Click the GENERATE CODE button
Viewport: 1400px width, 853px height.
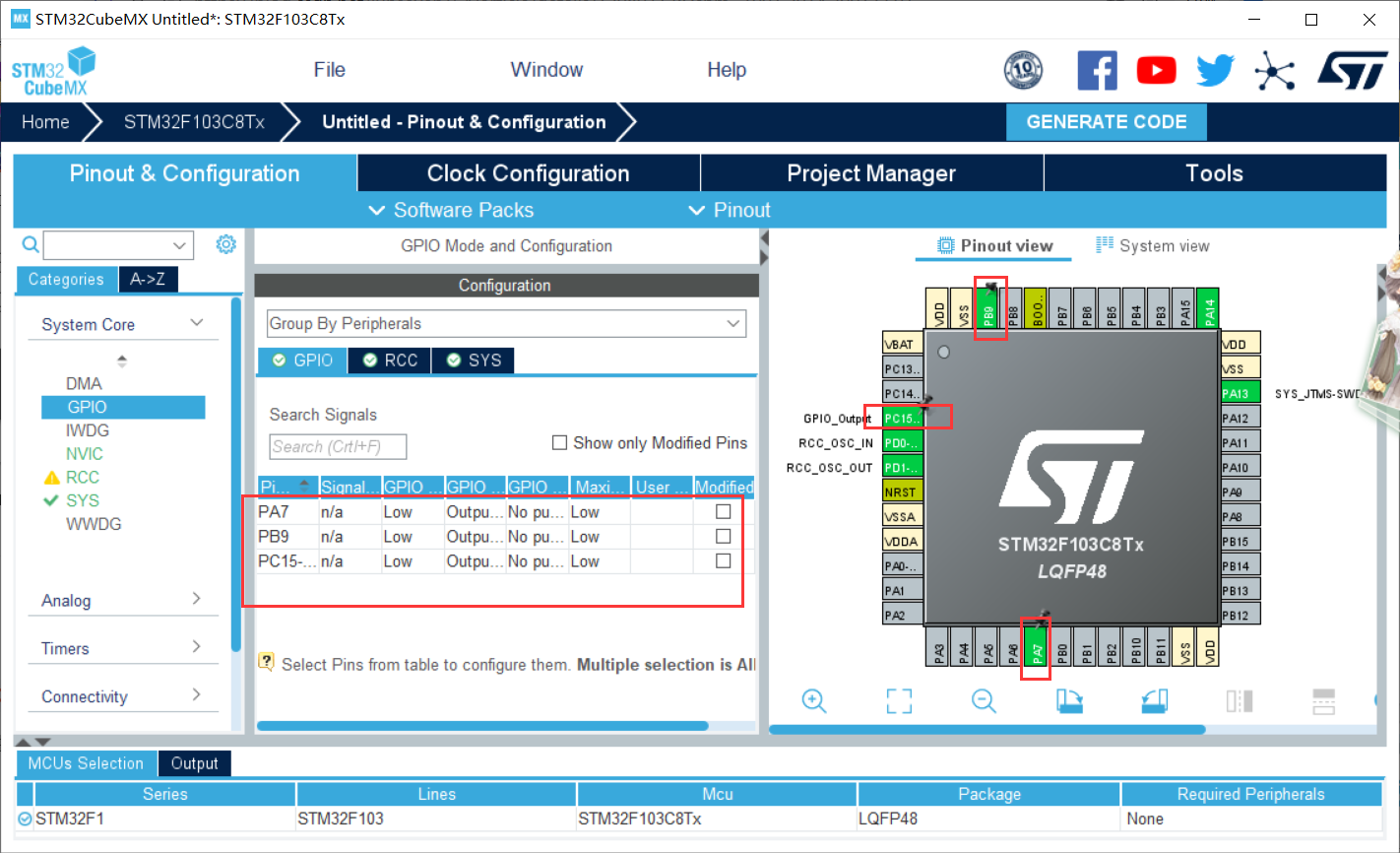1106,121
